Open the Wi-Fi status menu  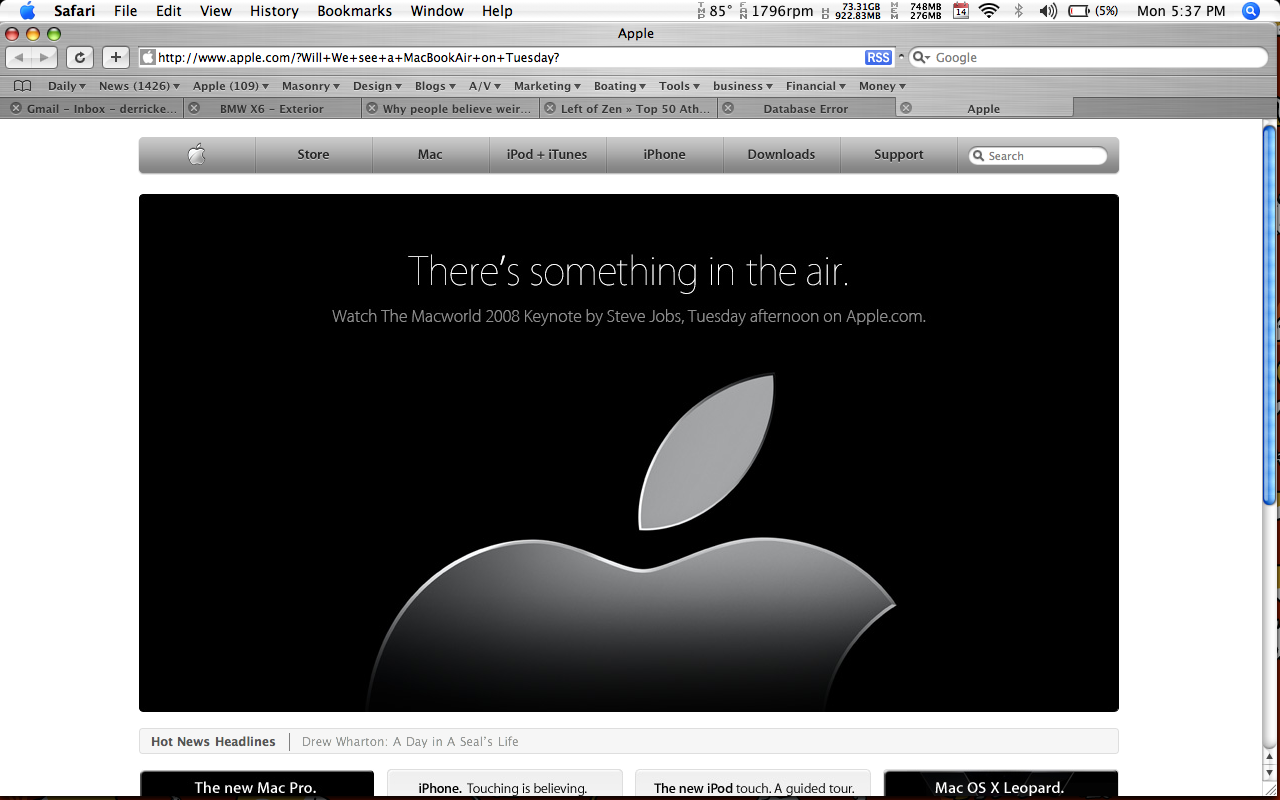[x=989, y=11]
